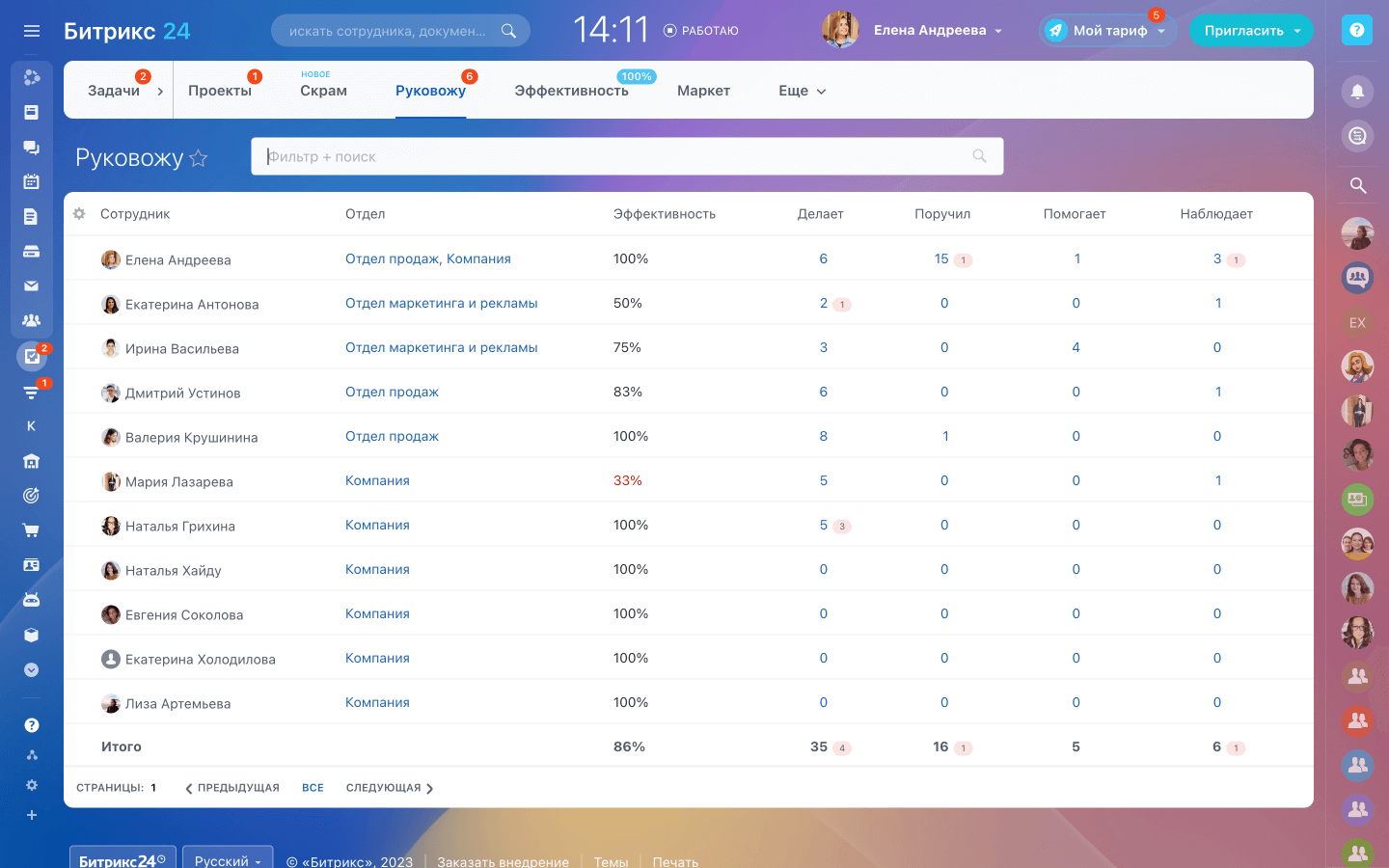Add Руковожу page to favorites with star
Image resolution: width=1389 pixels, height=868 pixels.
coord(199,158)
